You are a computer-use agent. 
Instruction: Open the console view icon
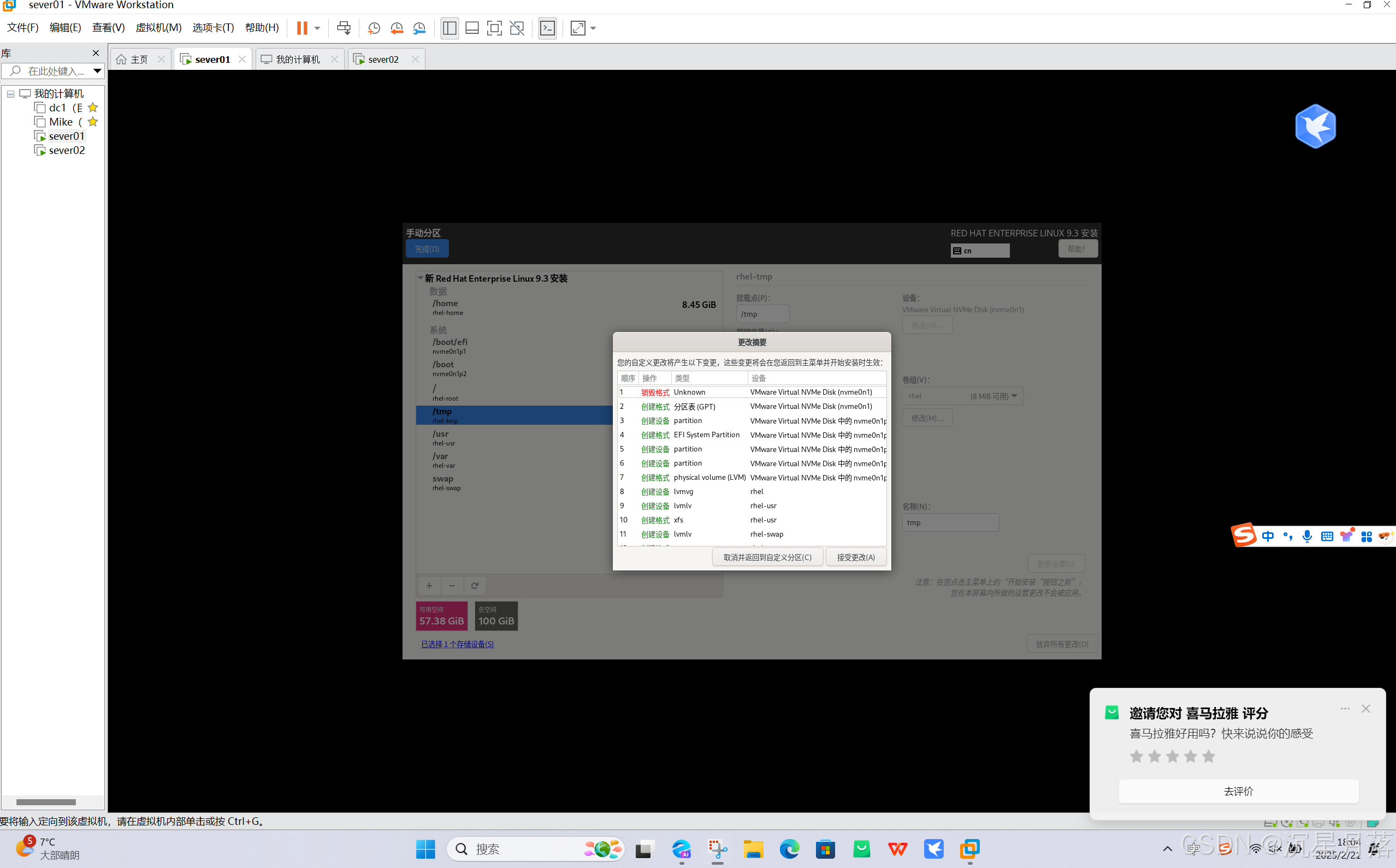(547, 27)
